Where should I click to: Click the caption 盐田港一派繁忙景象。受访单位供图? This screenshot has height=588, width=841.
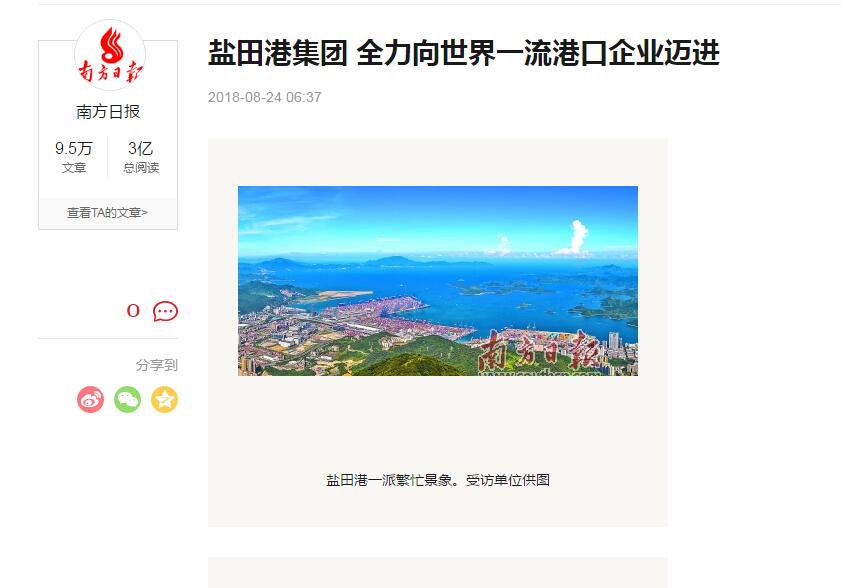pos(438,480)
